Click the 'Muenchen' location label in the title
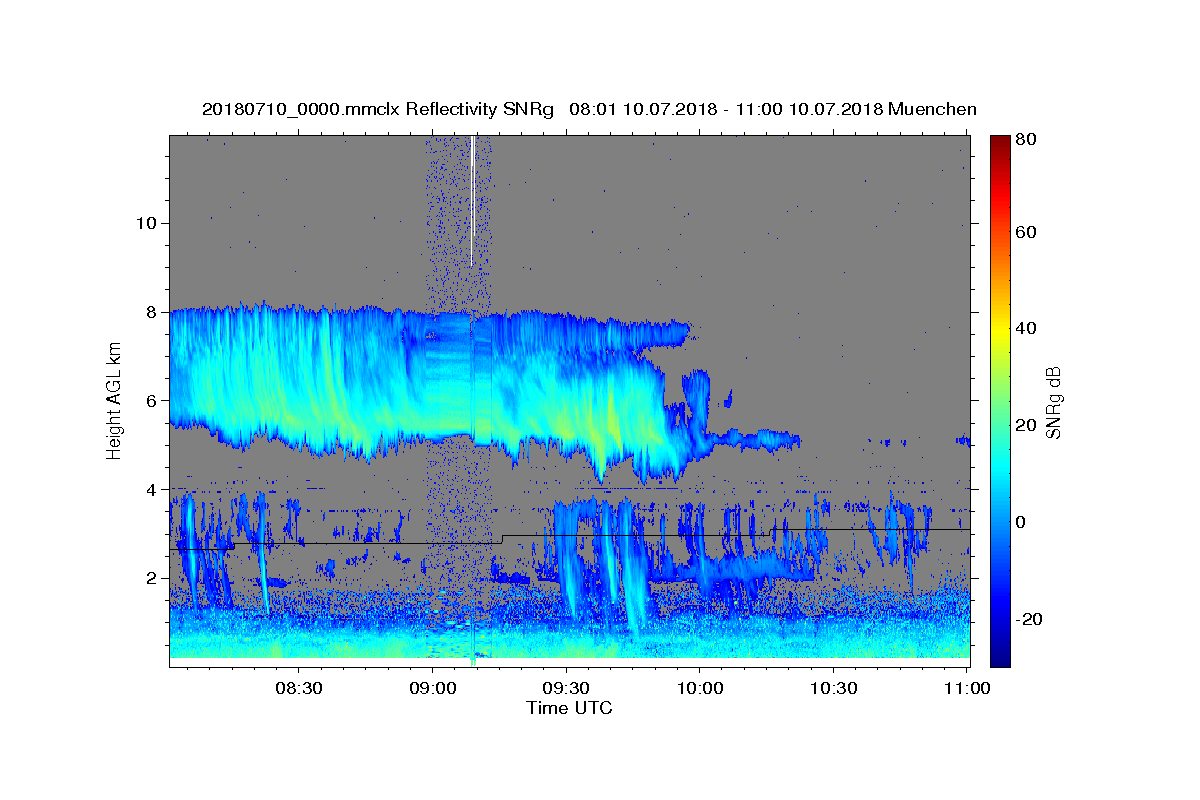Image resolution: width=1200 pixels, height=800 pixels. [x=932, y=110]
